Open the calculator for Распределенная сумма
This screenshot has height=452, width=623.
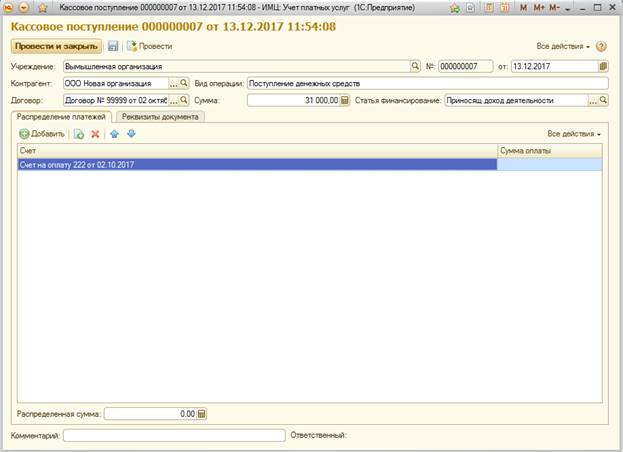201,413
